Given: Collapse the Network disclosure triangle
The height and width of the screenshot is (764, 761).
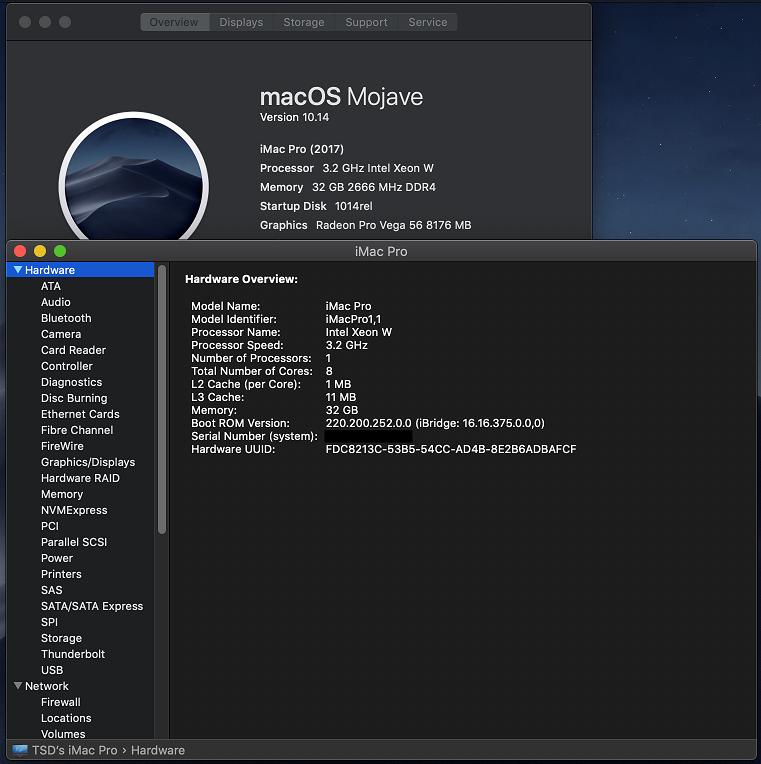Looking at the screenshot, I should 18,686.
